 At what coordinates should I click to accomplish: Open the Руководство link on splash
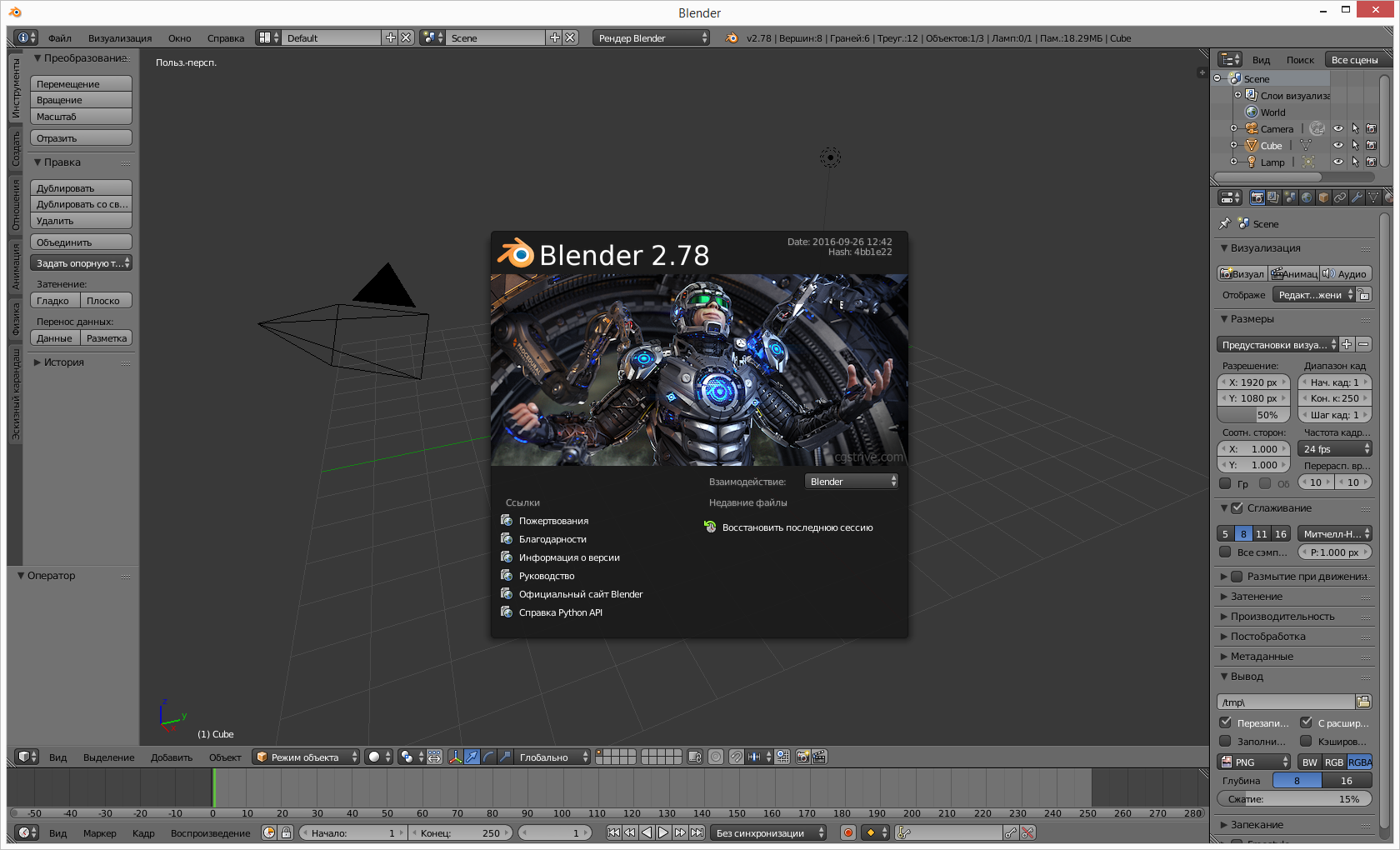547,576
